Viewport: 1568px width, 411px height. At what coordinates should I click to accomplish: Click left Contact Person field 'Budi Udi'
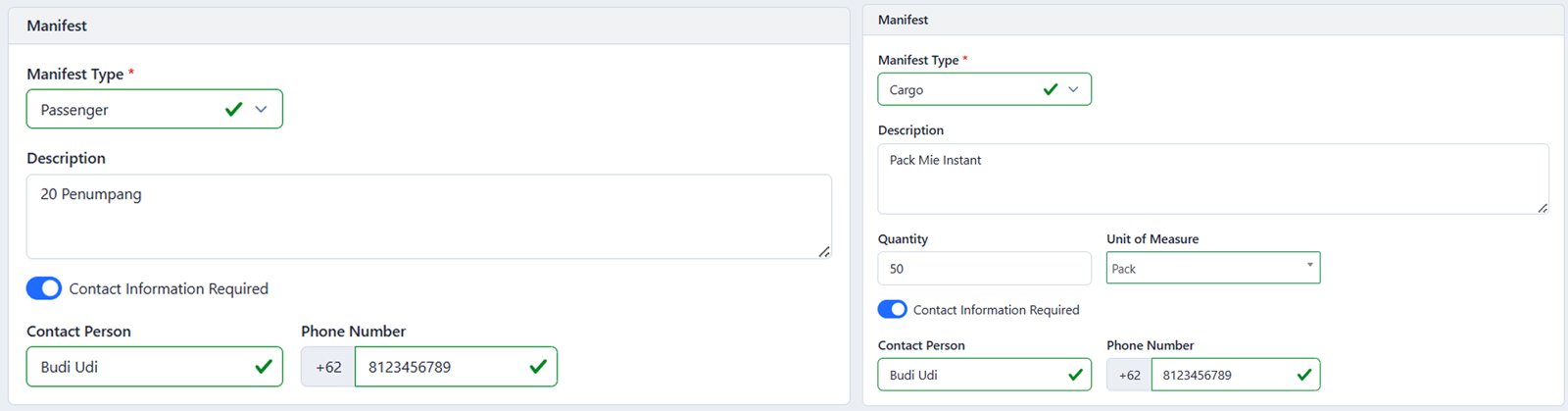pyautogui.click(x=137, y=367)
